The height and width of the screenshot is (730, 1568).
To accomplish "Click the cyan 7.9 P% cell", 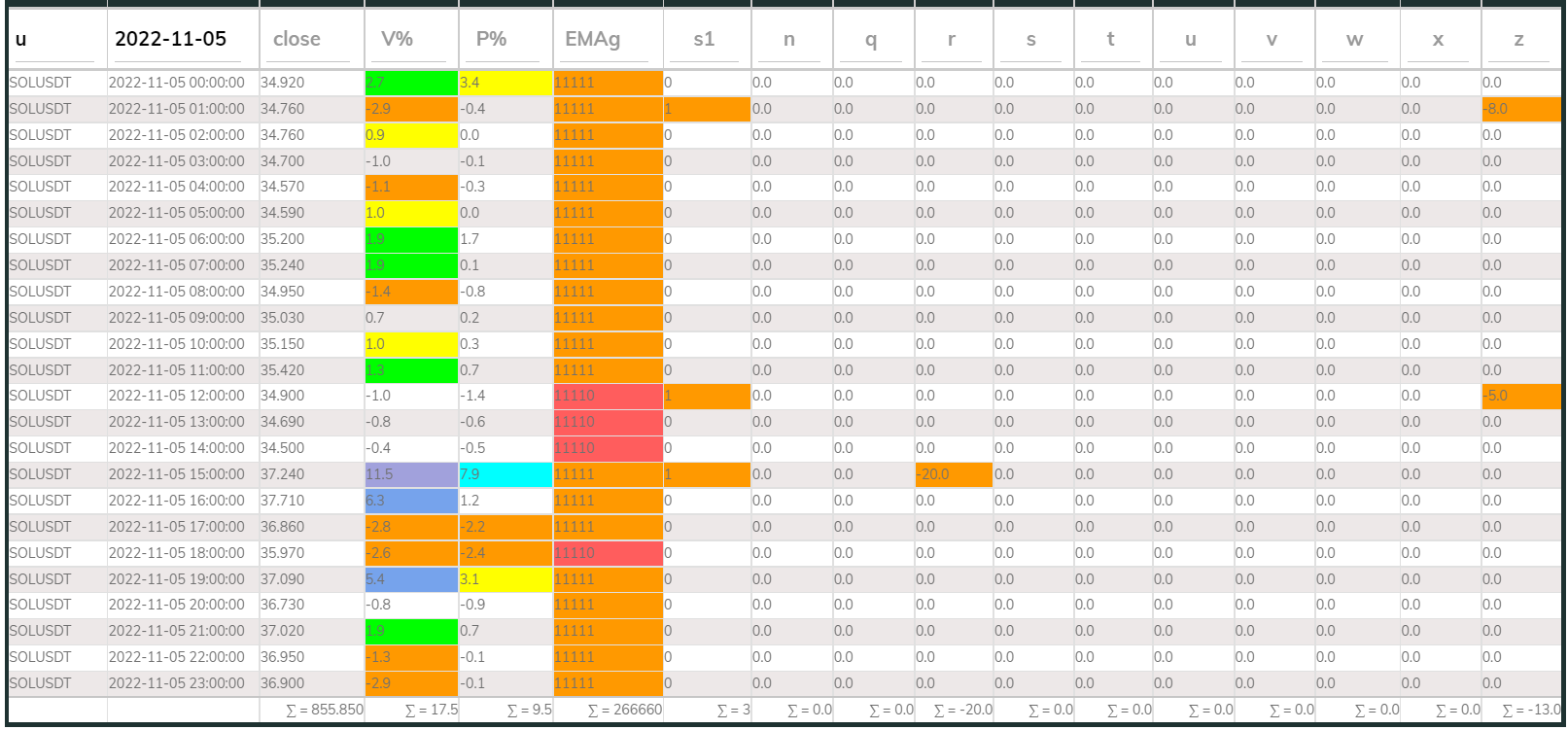I will point(505,474).
